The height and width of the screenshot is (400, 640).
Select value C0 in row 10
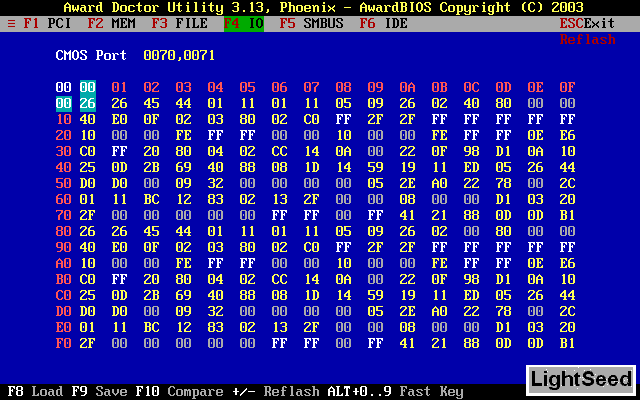coord(311,120)
